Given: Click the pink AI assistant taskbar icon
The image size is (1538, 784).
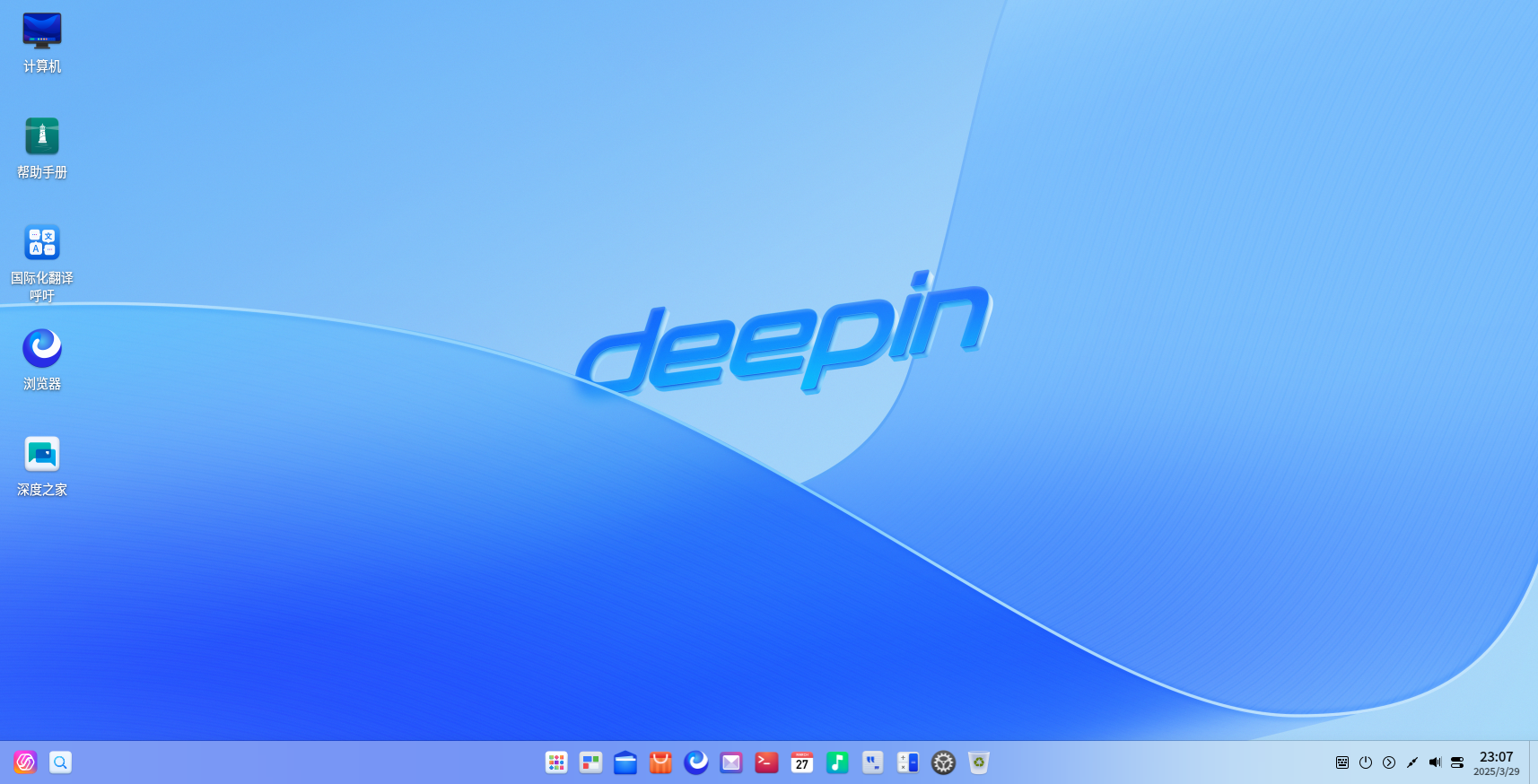Looking at the screenshot, I should tap(25, 762).
